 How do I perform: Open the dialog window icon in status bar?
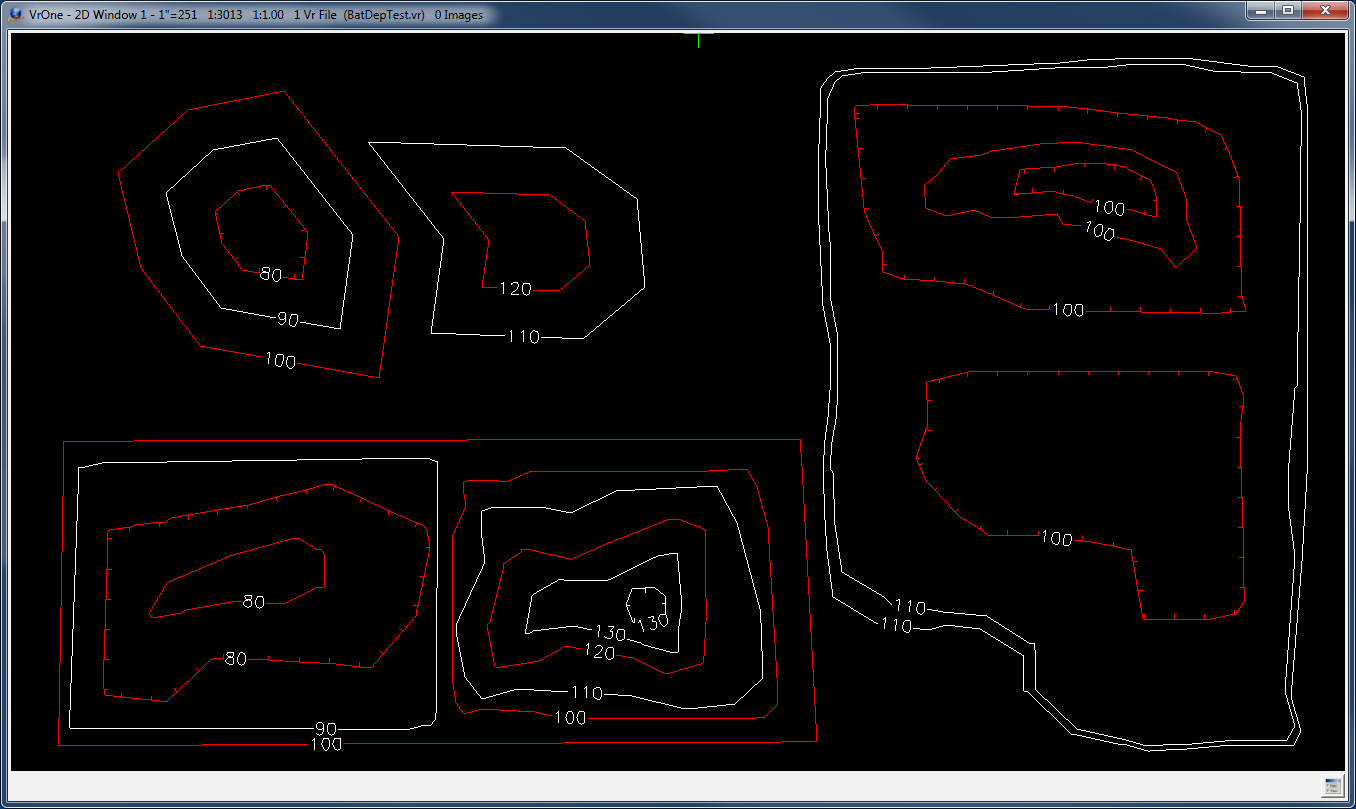pos(1333,787)
